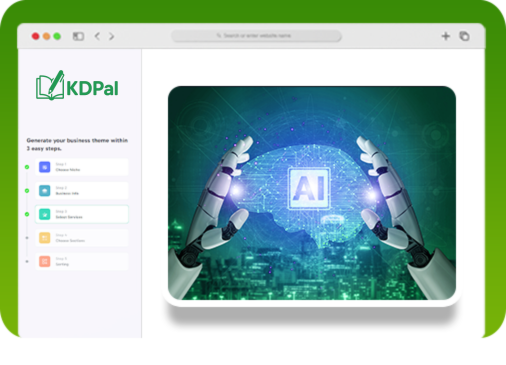
Task: Click green checkmark beside Step 2
Action: pyautogui.click(x=27, y=191)
